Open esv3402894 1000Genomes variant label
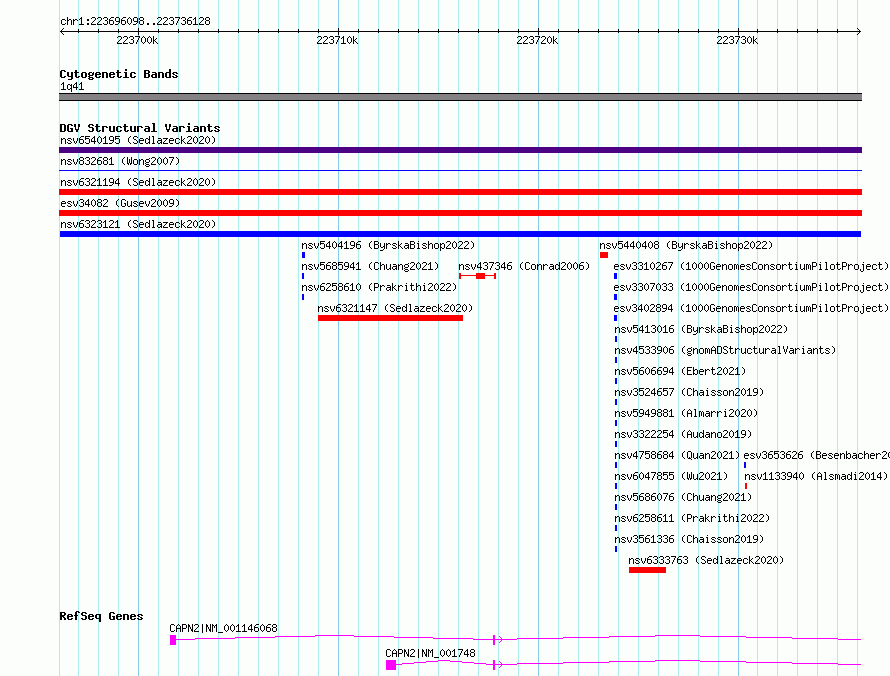The image size is (890, 676). [752, 308]
